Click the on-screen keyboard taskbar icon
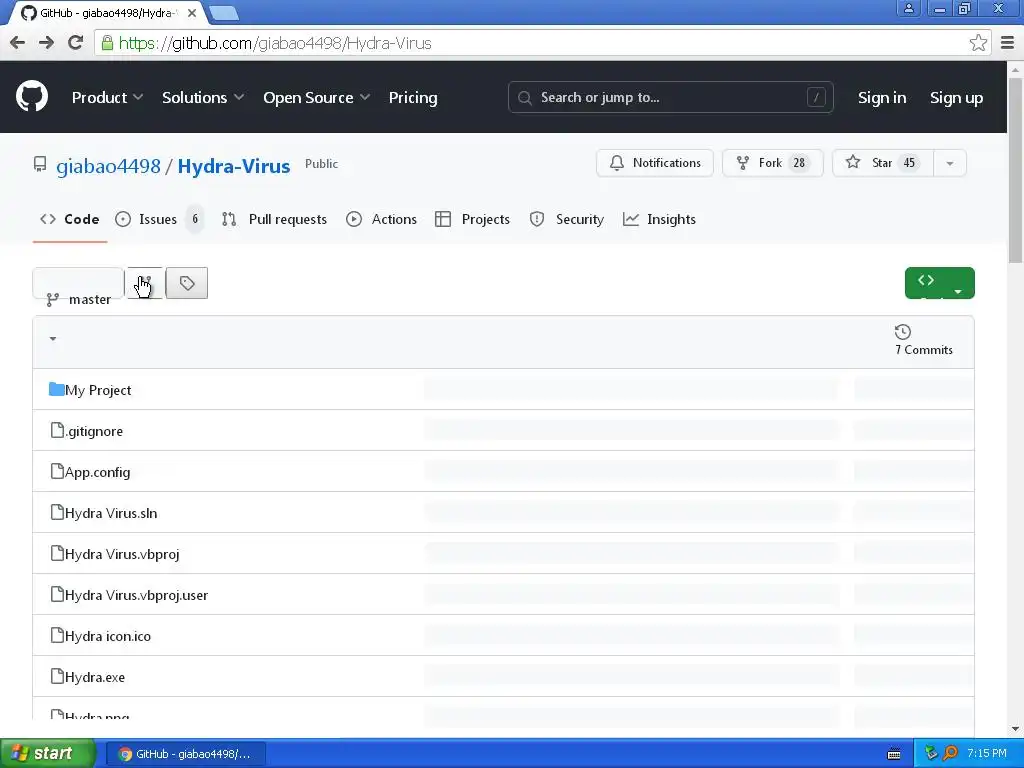 pos(894,754)
